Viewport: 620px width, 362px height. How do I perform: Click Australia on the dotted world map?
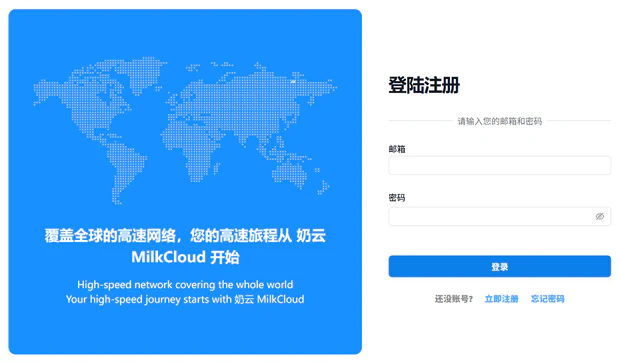291,174
